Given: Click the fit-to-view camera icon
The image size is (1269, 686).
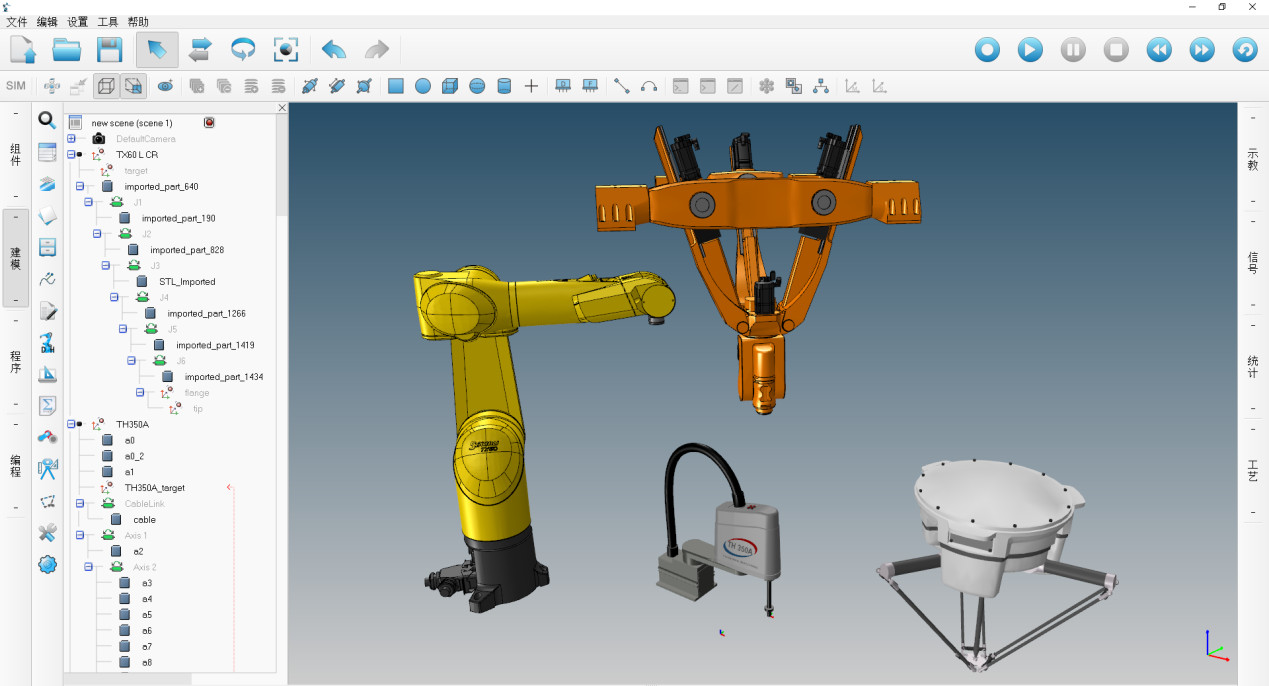Looking at the screenshot, I should click(x=287, y=49).
